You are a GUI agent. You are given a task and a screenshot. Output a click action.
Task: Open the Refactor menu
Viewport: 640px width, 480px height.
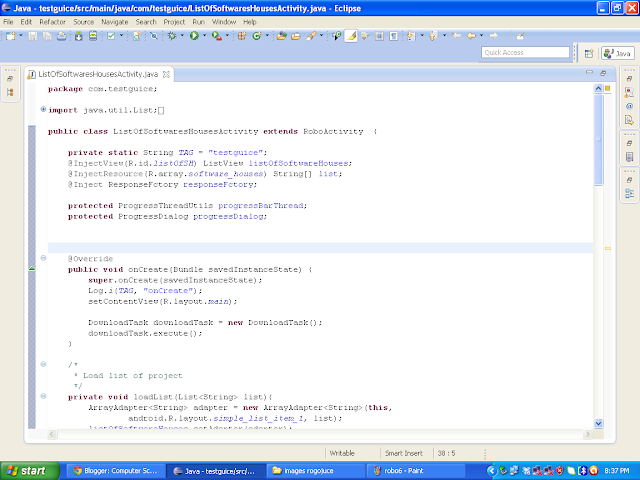[x=52, y=22]
